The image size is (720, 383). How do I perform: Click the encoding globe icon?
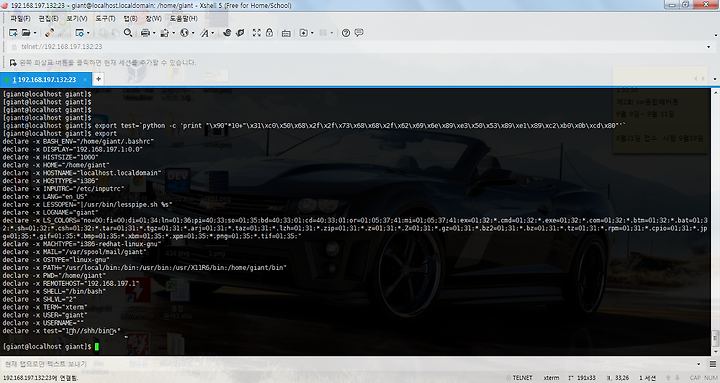pyautogui.click(x=184, y=33)
